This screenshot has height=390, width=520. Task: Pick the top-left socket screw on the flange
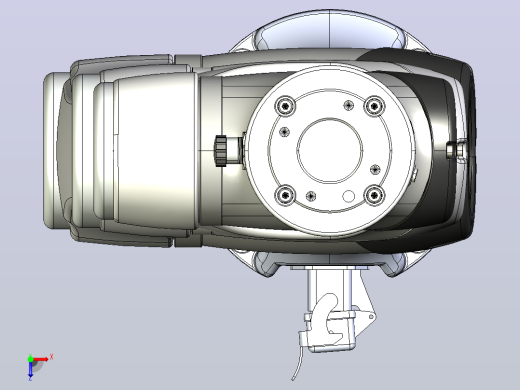coord(285,106)
